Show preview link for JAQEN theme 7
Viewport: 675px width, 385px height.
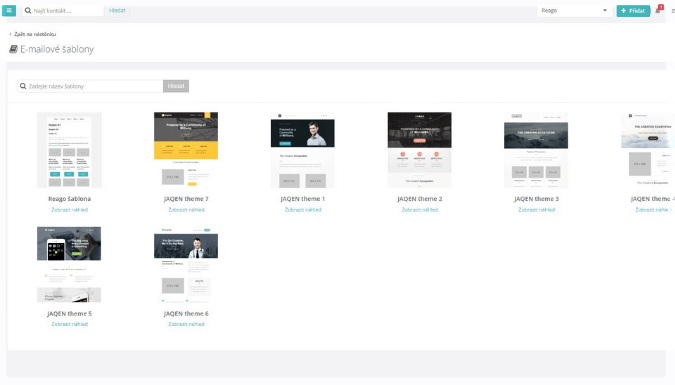pos(186,210)
